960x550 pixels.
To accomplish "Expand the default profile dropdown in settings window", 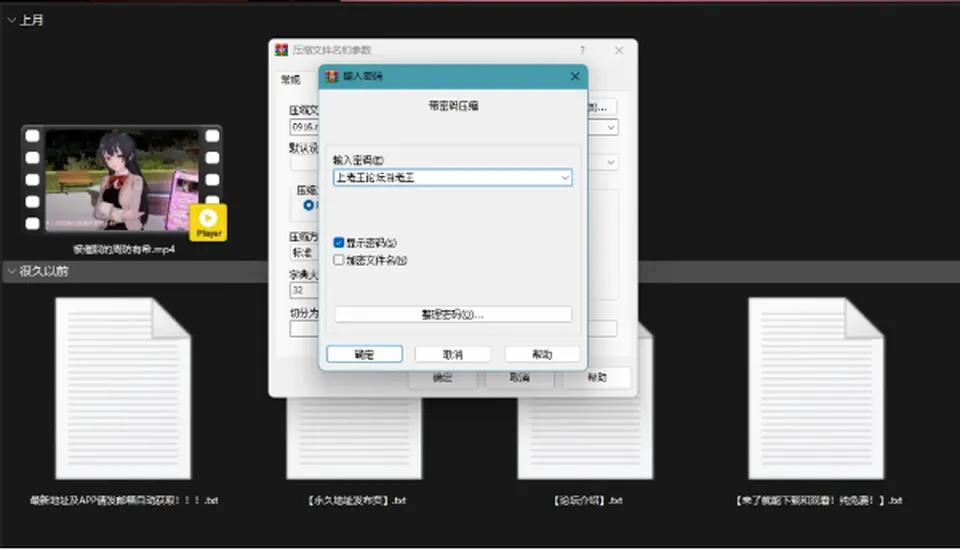I will pyautogui.click(x=611, y=162).
